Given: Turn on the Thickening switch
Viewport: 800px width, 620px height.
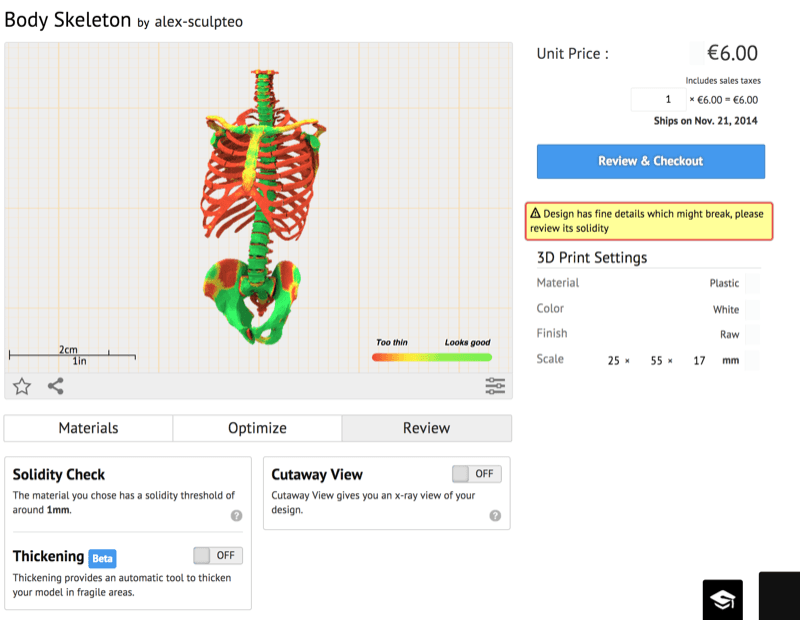Looking at the screenshot, I should [x=218, y=555].
